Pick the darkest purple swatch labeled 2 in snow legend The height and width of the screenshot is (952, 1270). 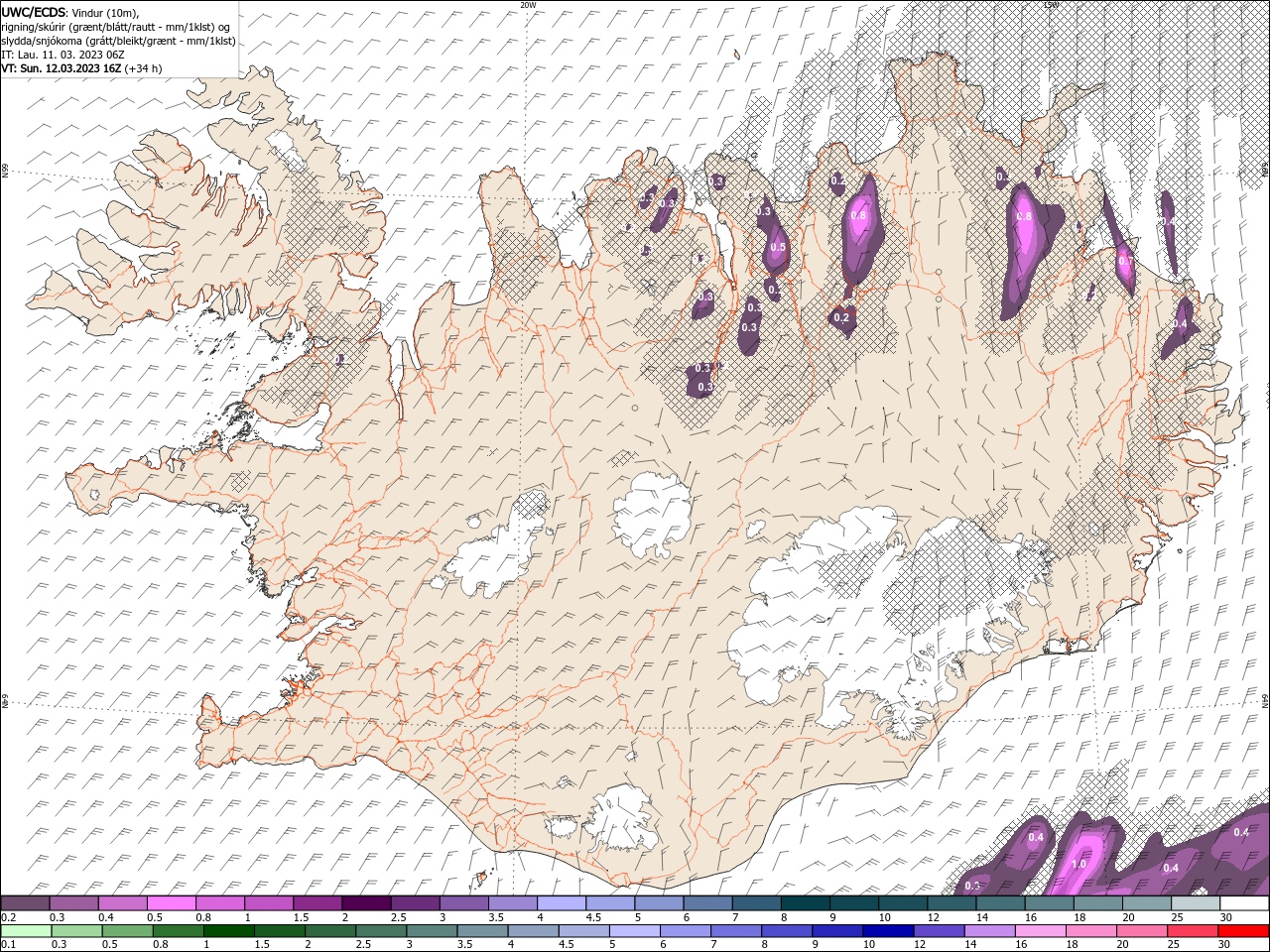[x=366, y=903]
